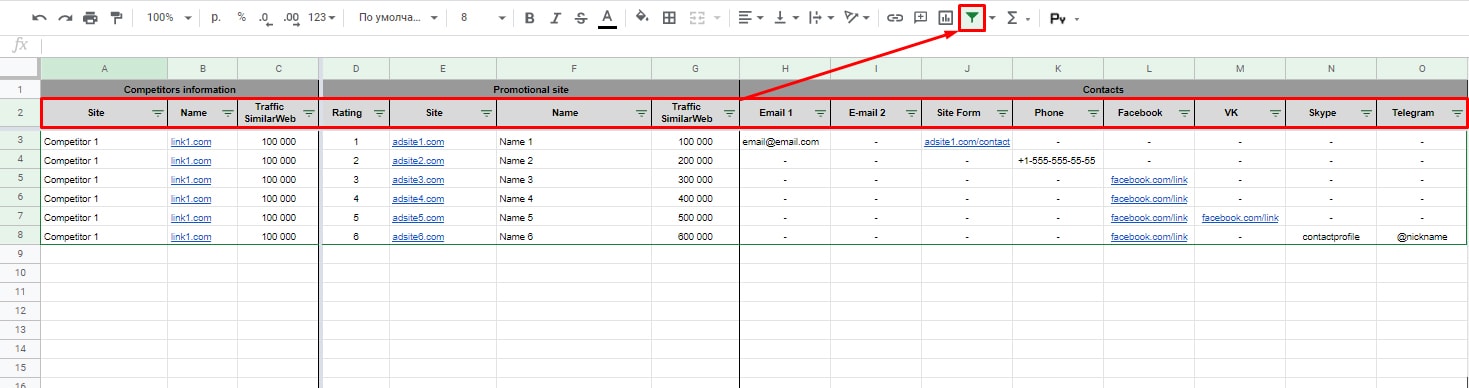Select column header H
This screenshot has height=388, width=1469.
[785, 69]
